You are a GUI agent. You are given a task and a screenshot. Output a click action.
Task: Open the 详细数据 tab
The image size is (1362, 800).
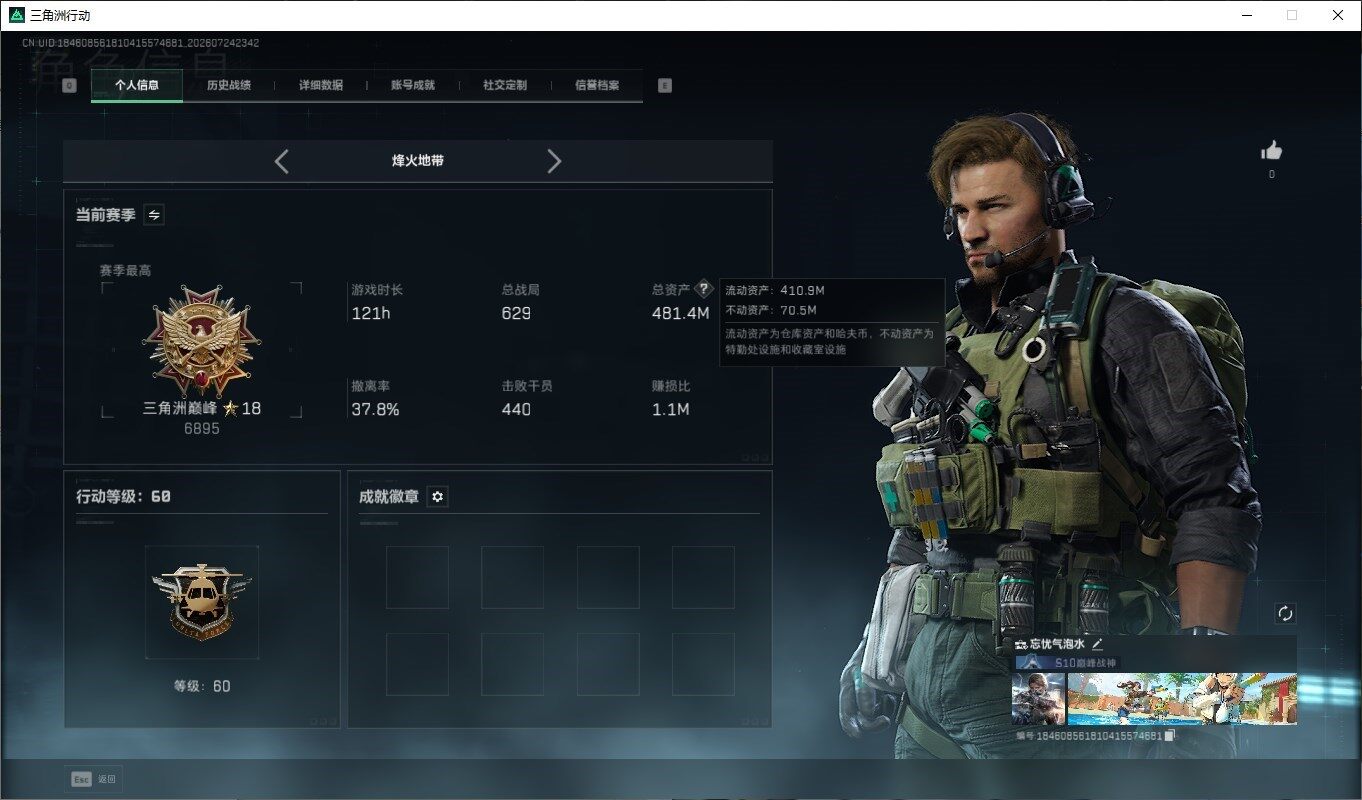[x=321, y=85]
